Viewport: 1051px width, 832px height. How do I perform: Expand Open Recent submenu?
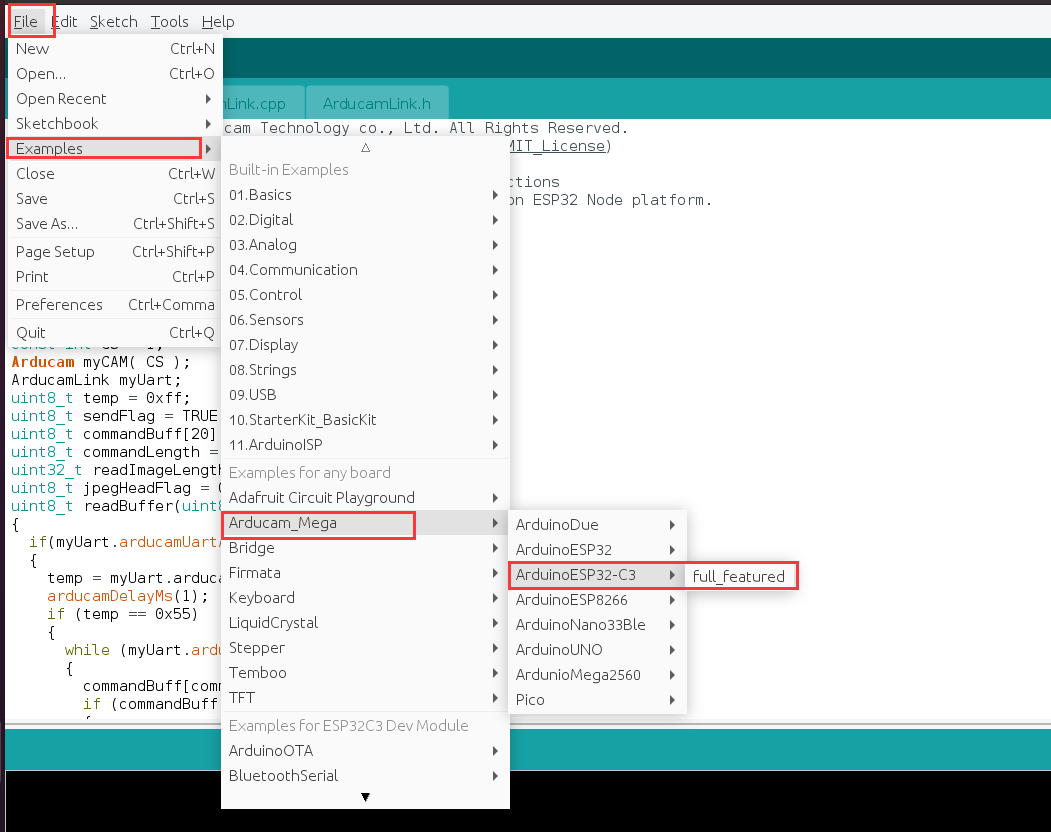[115, 99]
